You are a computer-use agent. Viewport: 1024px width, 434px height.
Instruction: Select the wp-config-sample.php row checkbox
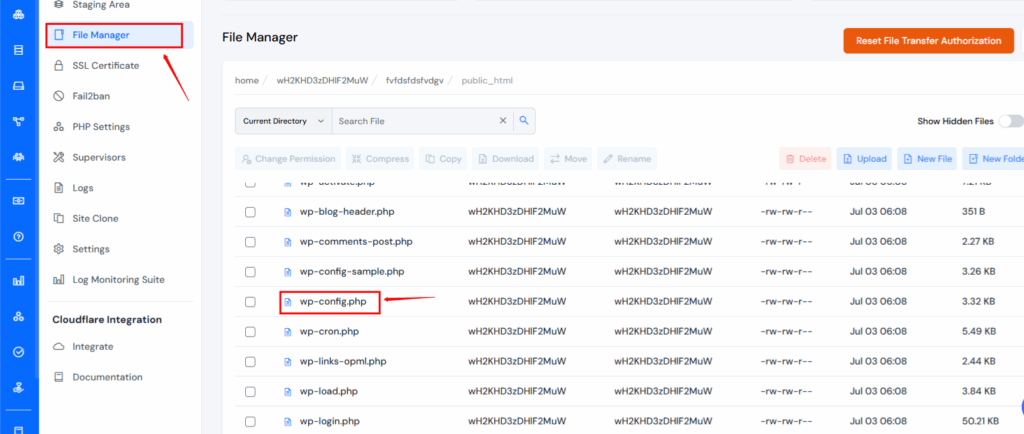[250, 271]
